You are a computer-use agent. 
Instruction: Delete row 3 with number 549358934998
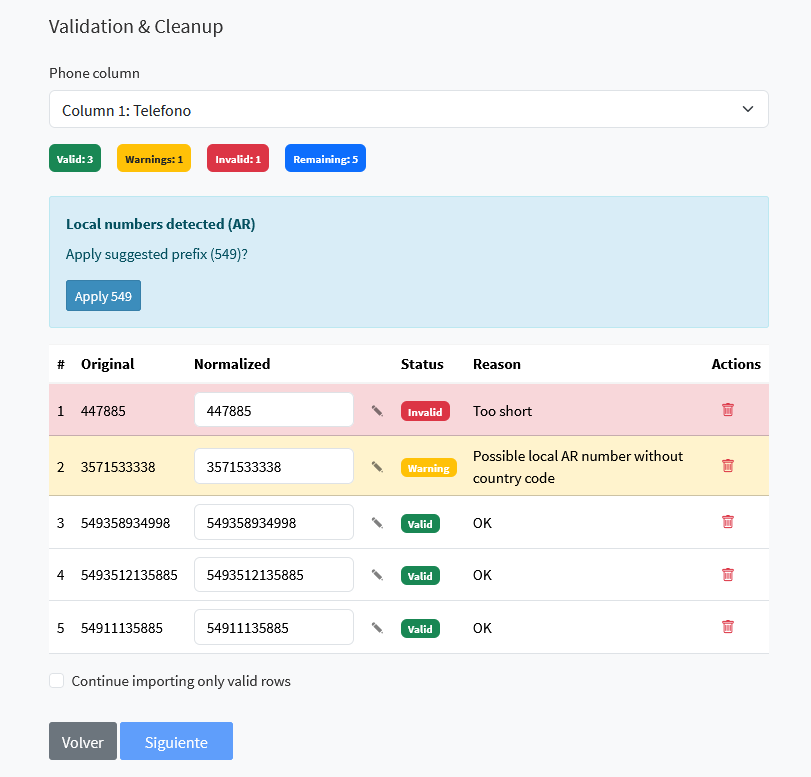[728, 521]
